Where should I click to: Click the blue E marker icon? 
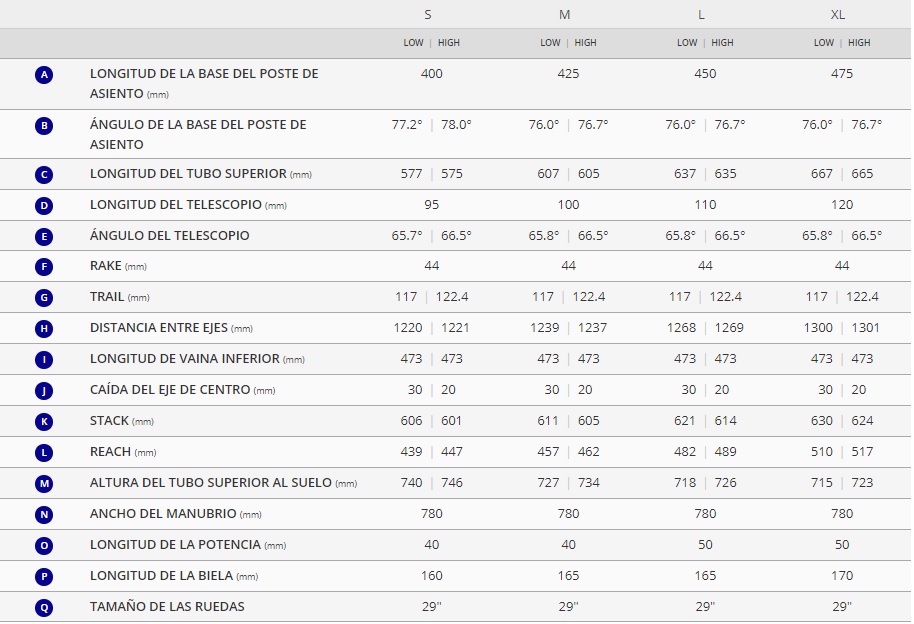[44, 236]
